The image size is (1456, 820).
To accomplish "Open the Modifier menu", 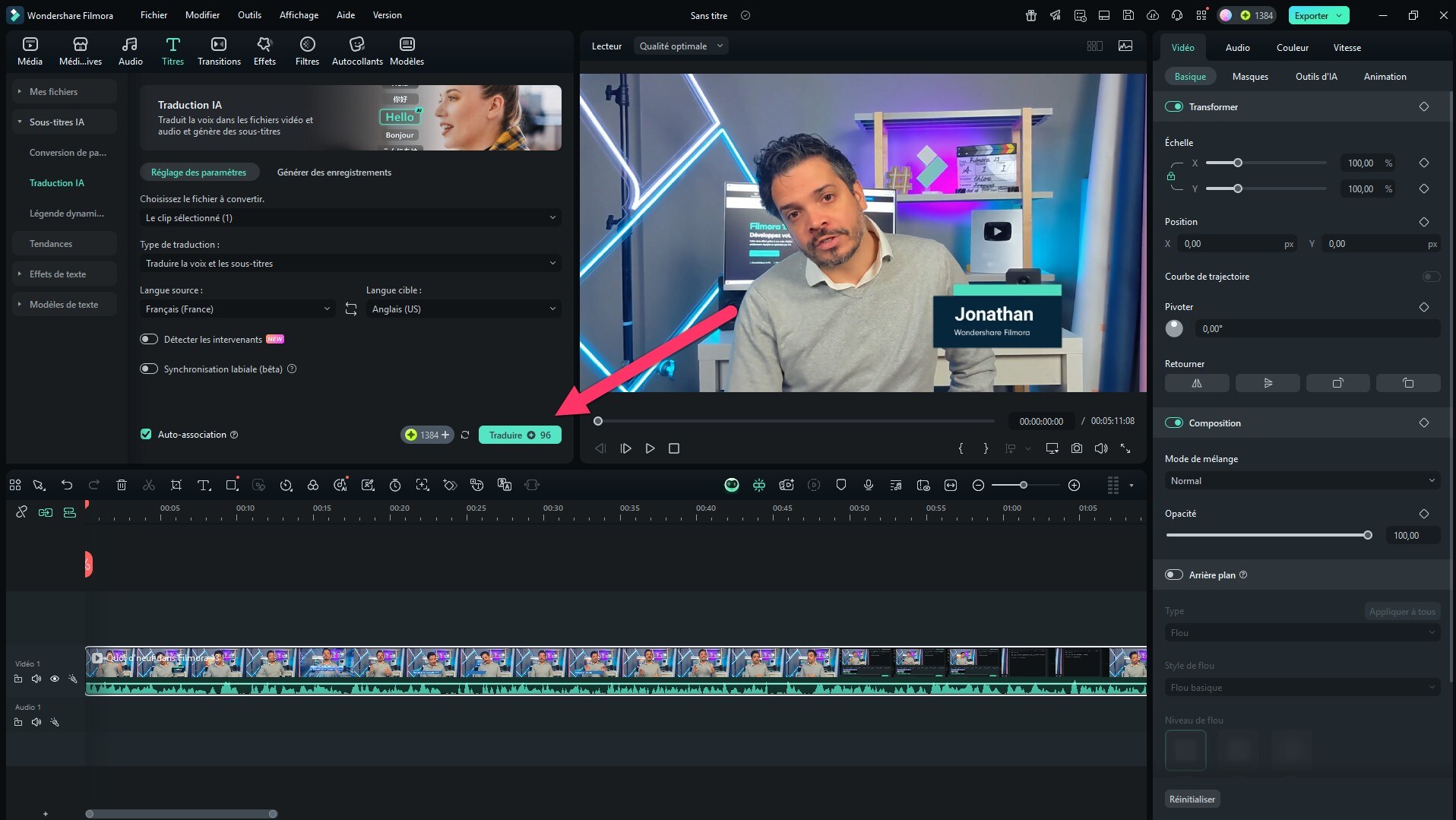I will tap(202, 15).
